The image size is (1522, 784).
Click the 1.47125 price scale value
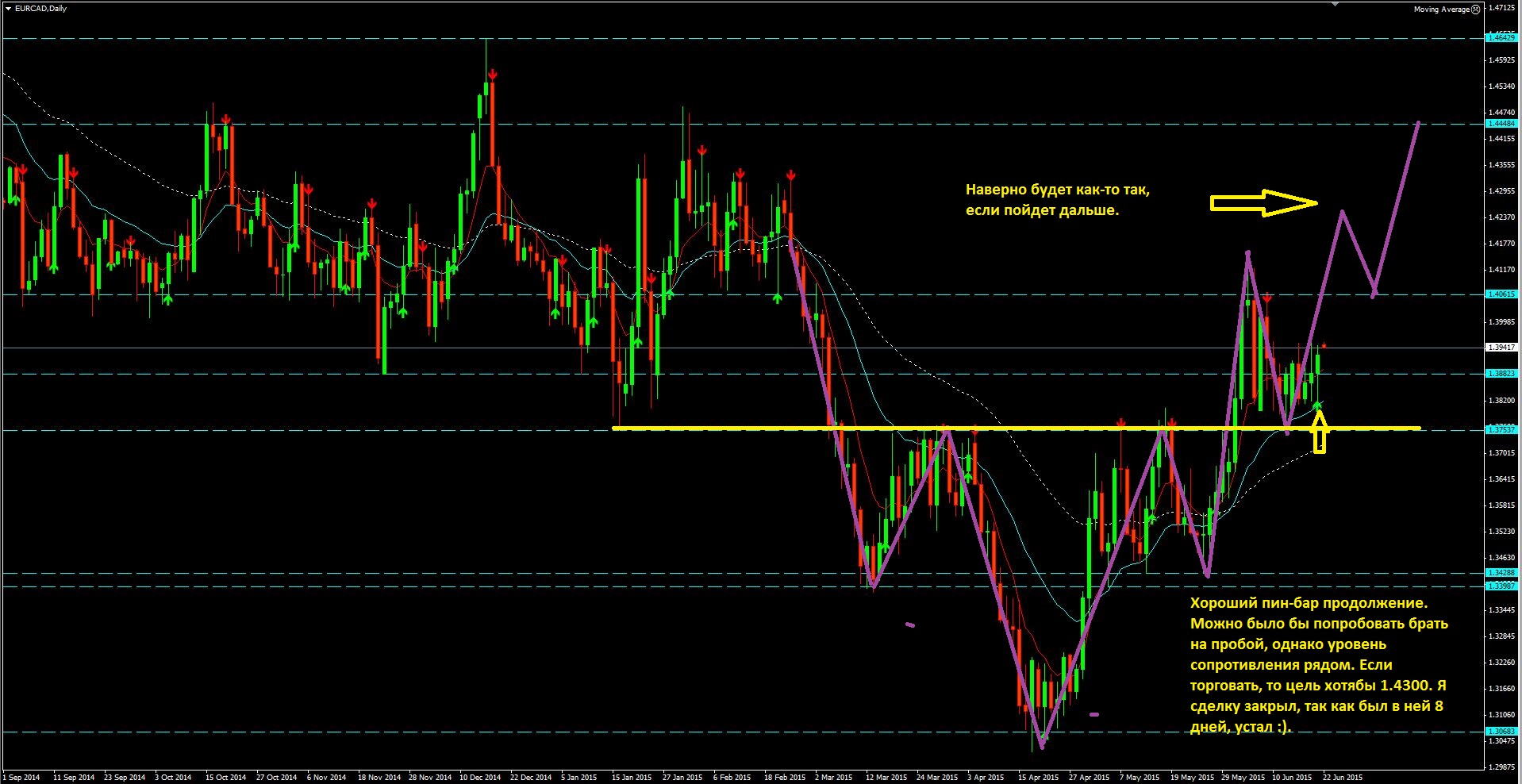click(1502, 7)
